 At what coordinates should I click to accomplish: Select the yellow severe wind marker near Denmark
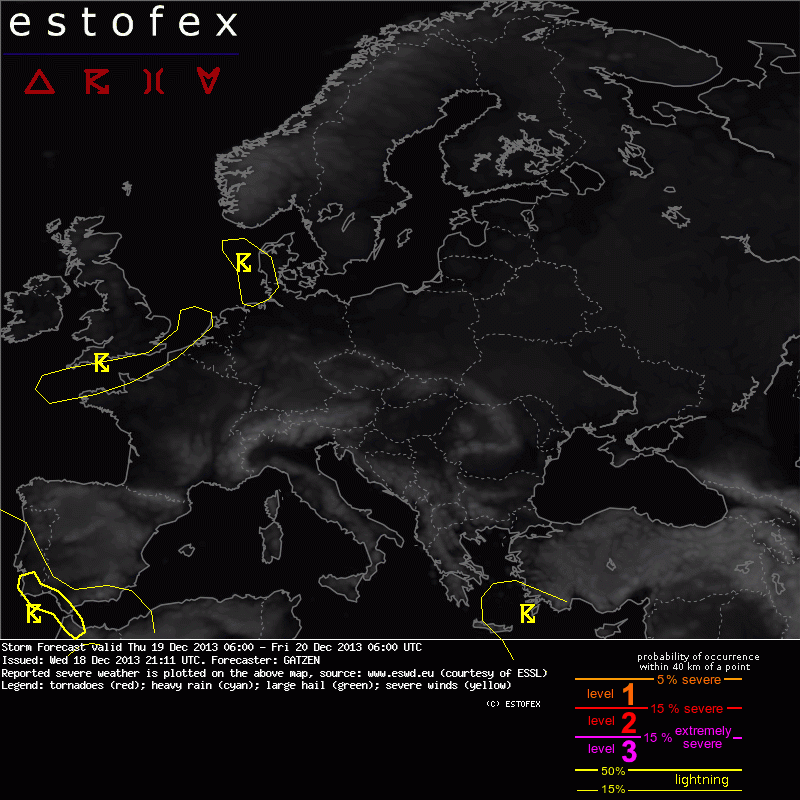coord(243,262)
